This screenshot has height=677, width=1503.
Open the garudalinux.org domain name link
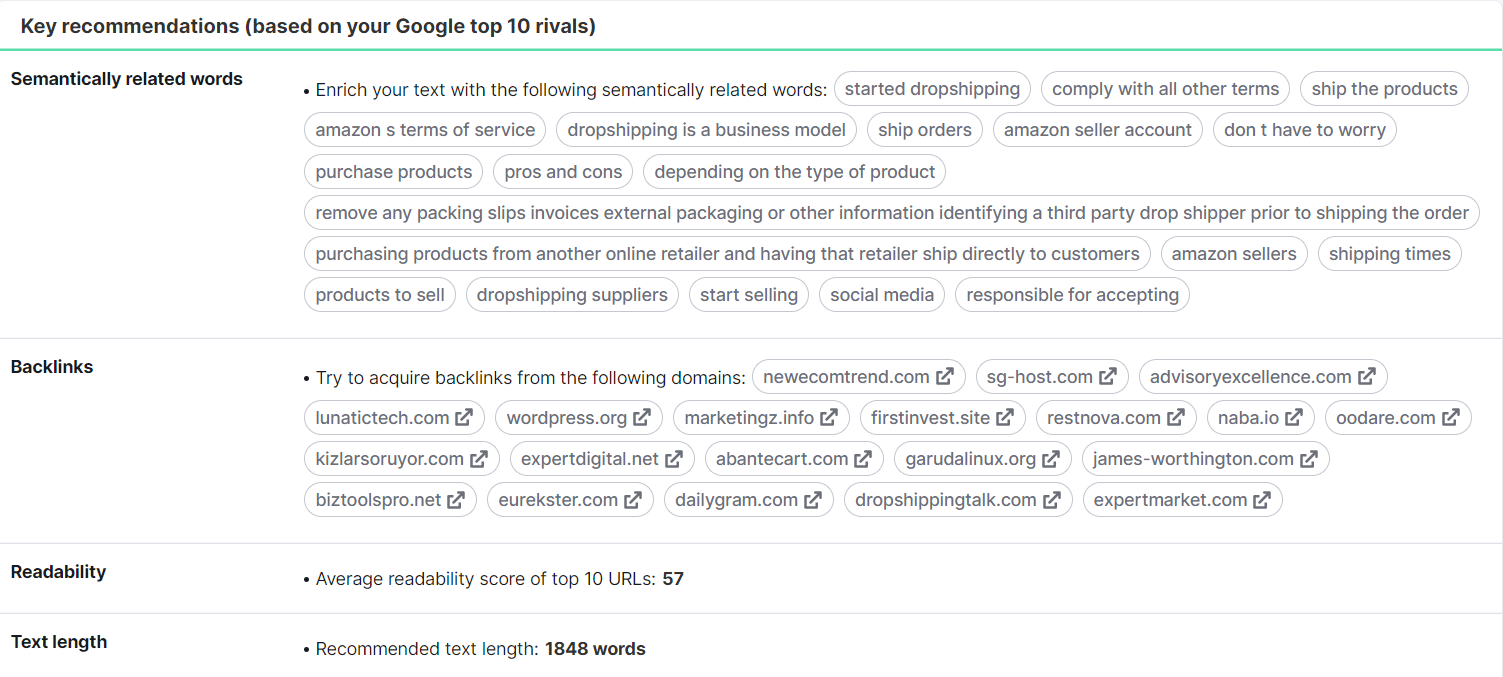point(970,459)
